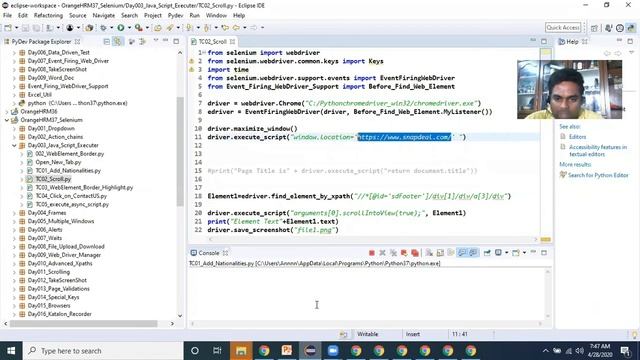
Task: Click the Collapse All icon in Package Explorer
Action: 107,42
